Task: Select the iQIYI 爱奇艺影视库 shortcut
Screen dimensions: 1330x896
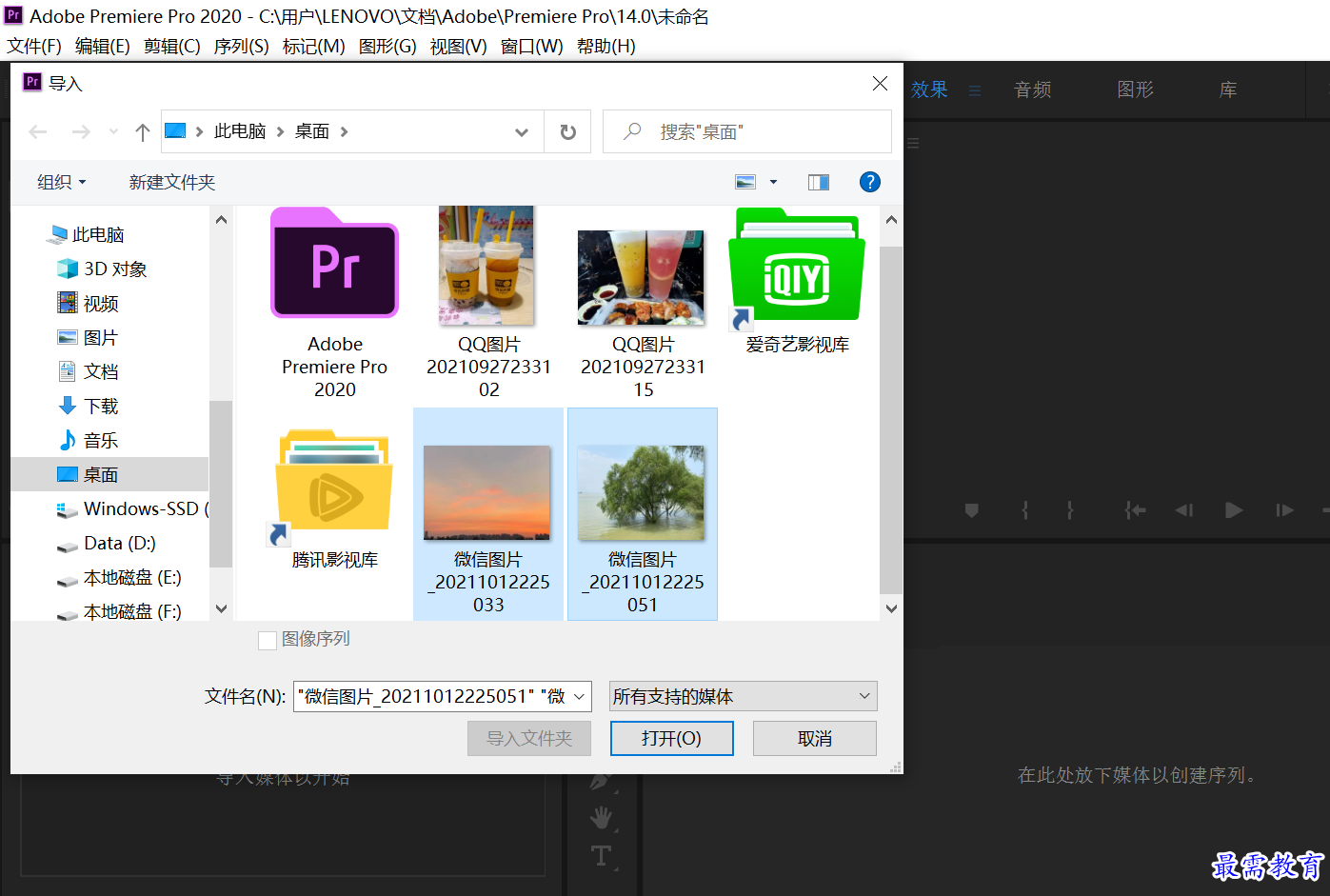Action: click(x=797, y=282)
